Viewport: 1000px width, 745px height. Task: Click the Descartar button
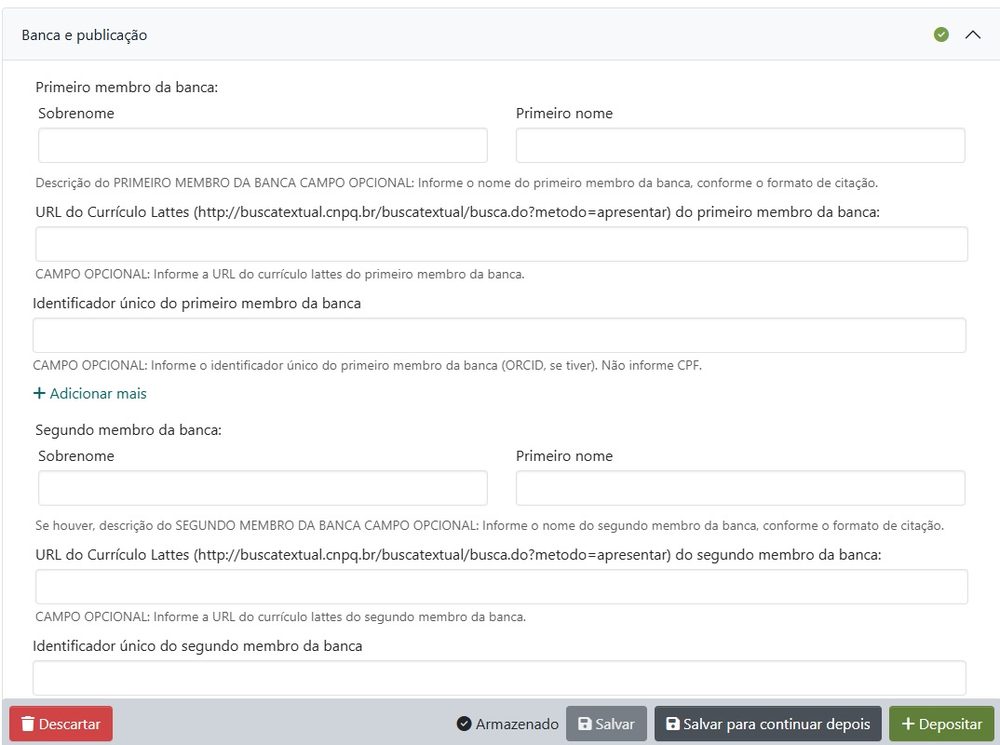coord(61,724)
